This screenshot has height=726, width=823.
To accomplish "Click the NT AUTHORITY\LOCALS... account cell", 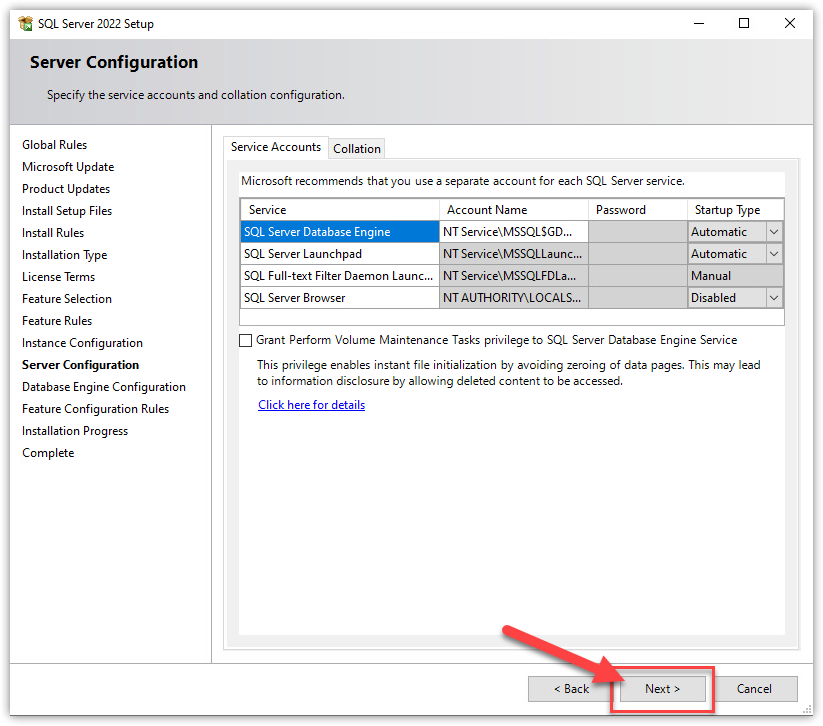I will pyautogui.click(x=514, y=298).
